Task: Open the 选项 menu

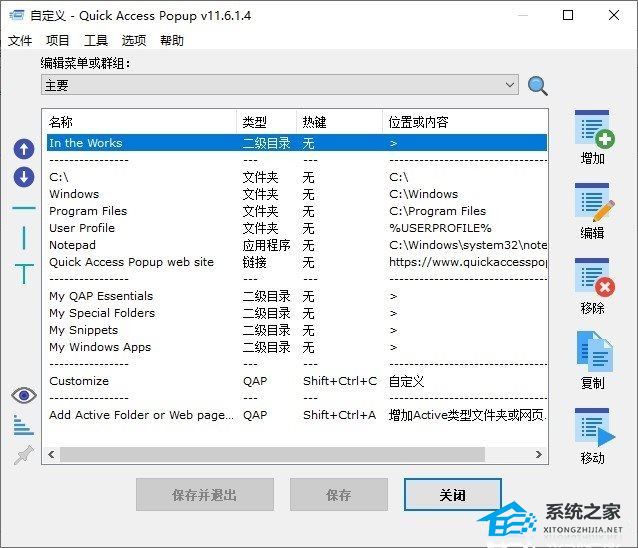Action: click(134, 41)
